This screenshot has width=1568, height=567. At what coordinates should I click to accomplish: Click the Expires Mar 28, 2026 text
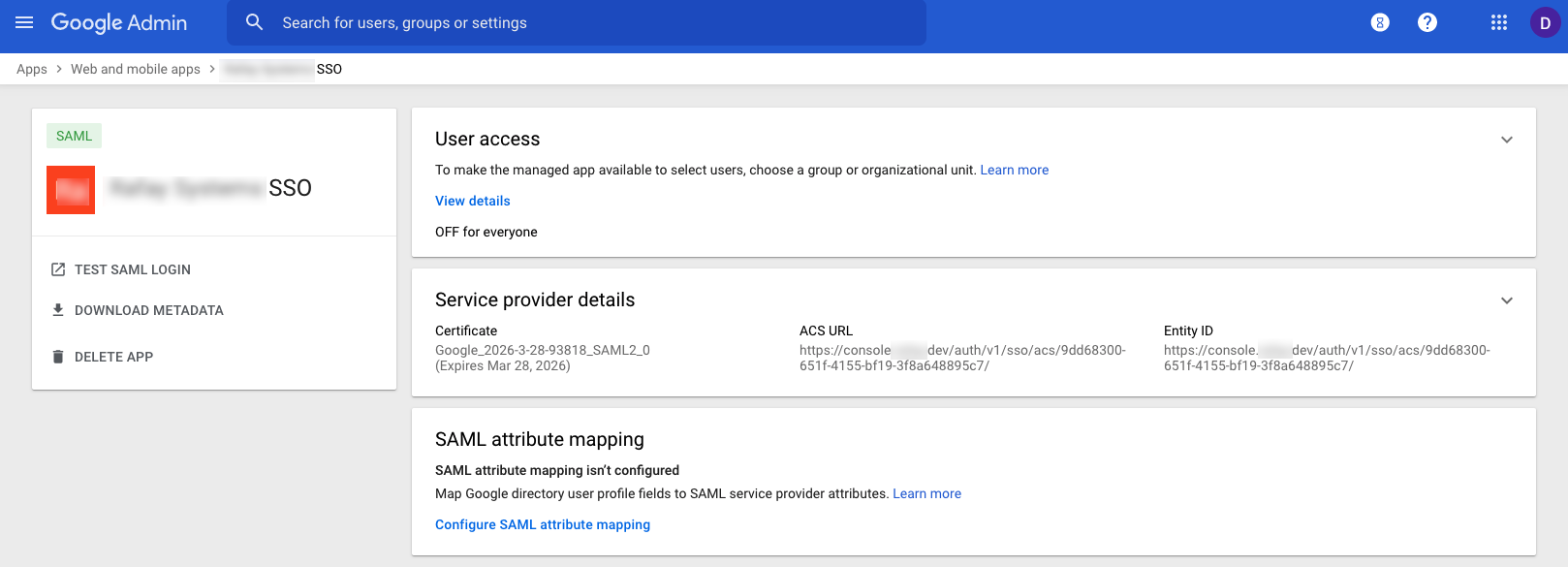(503, 365)
